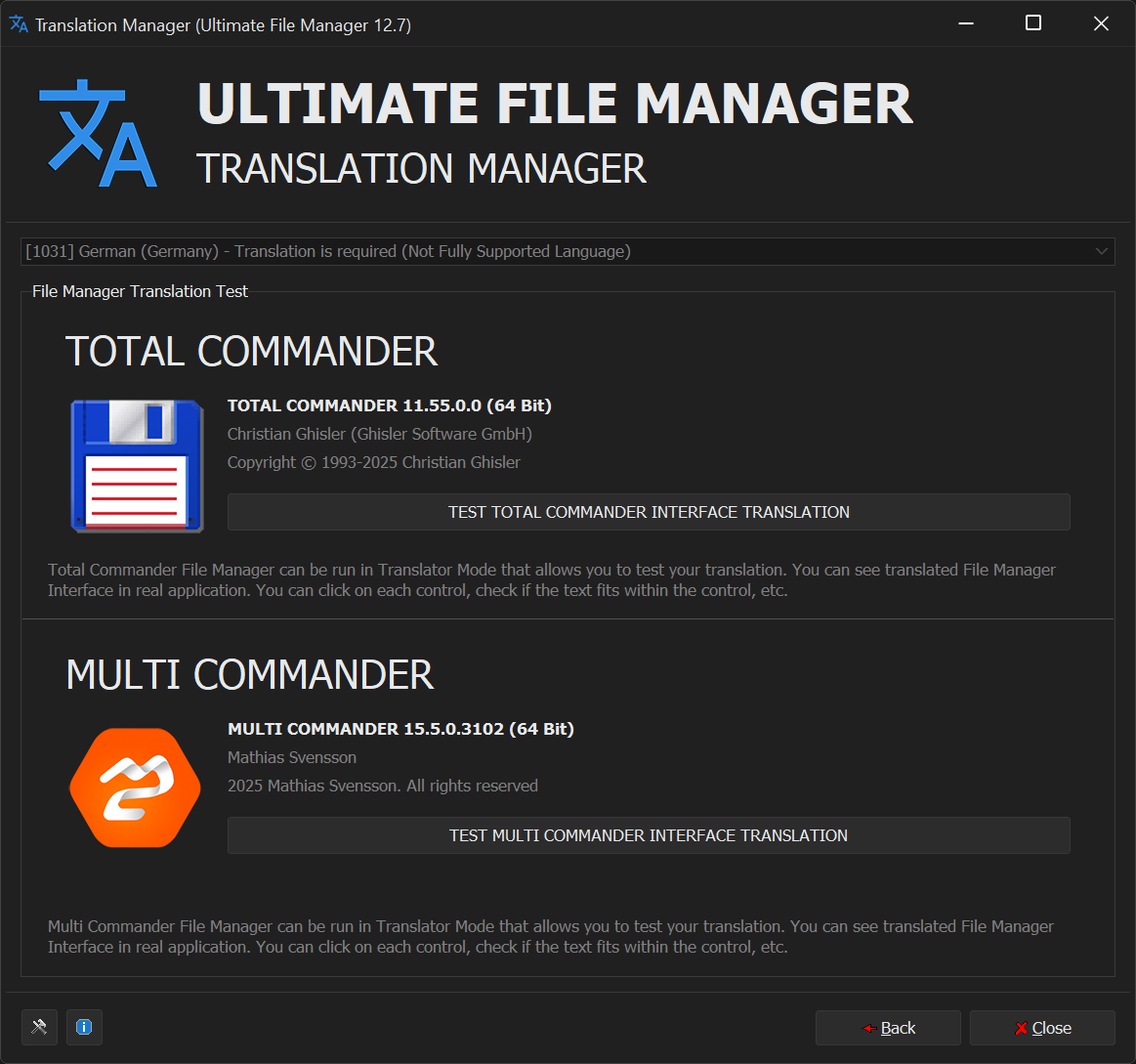Image resolution: width=1136 pixels, height=1064 pixels.
Task: Click the Multi Commander 15.5.0.3102 version text
Action: point(400,729)
